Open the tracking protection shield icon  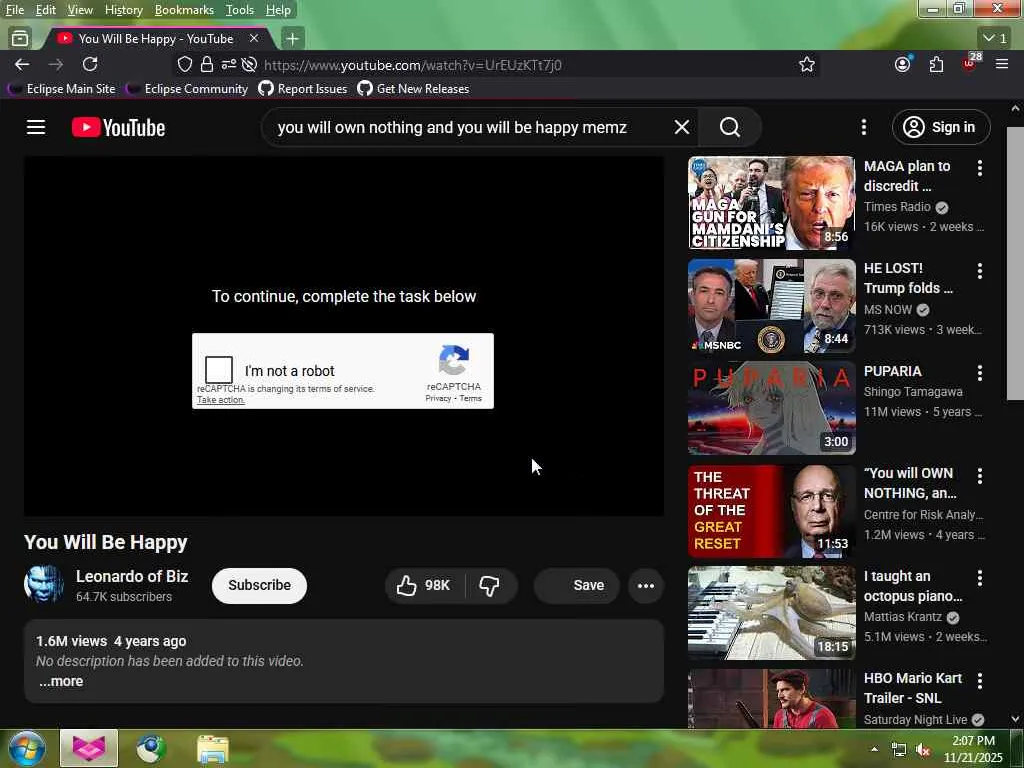click(185, 65)
